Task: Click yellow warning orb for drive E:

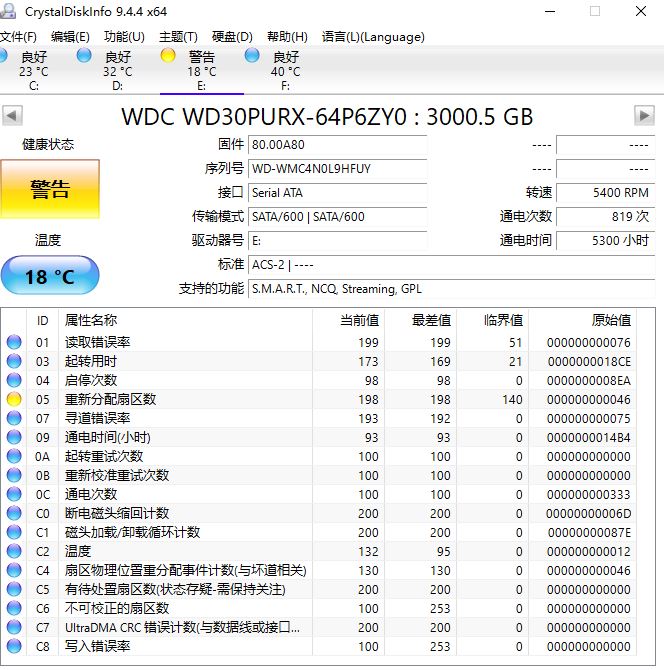Action: click(168, 55)
